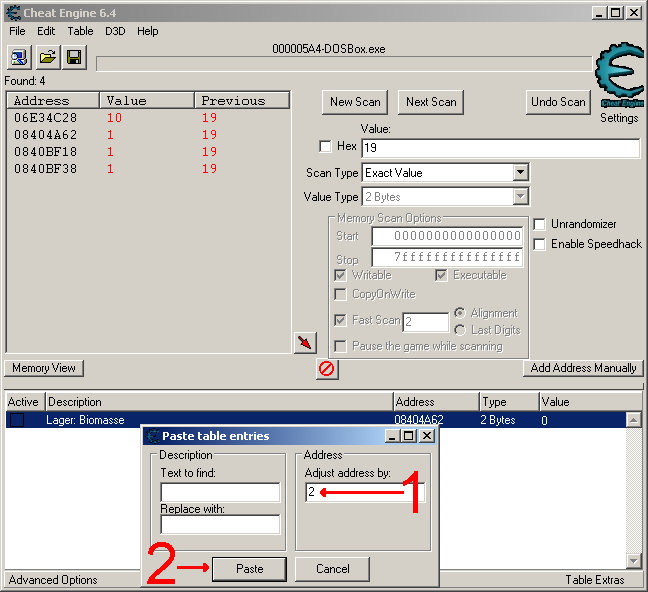This screenshot has height=592, width=648.
Task: Click the Paste button in dialog
Action: (250, 569)
